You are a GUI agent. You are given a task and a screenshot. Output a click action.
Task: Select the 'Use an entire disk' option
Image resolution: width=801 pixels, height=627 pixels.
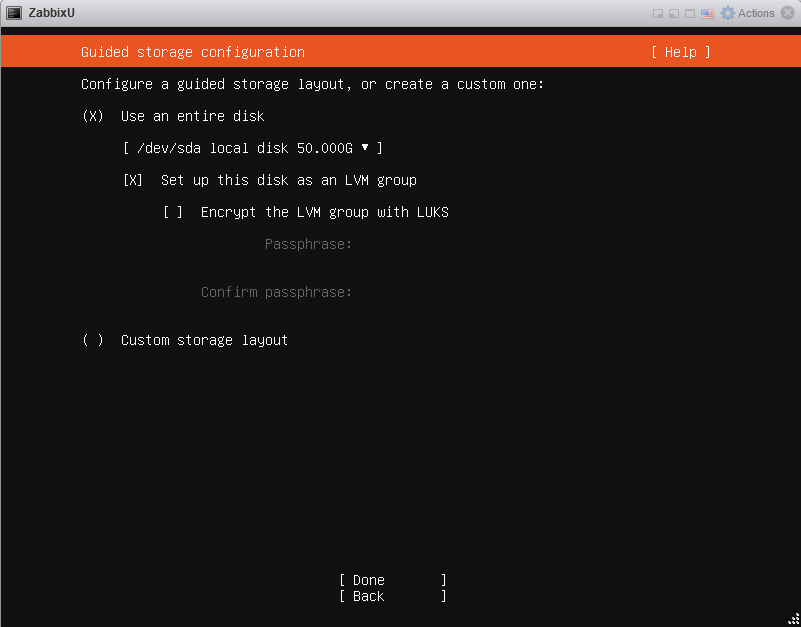[93, 116]
